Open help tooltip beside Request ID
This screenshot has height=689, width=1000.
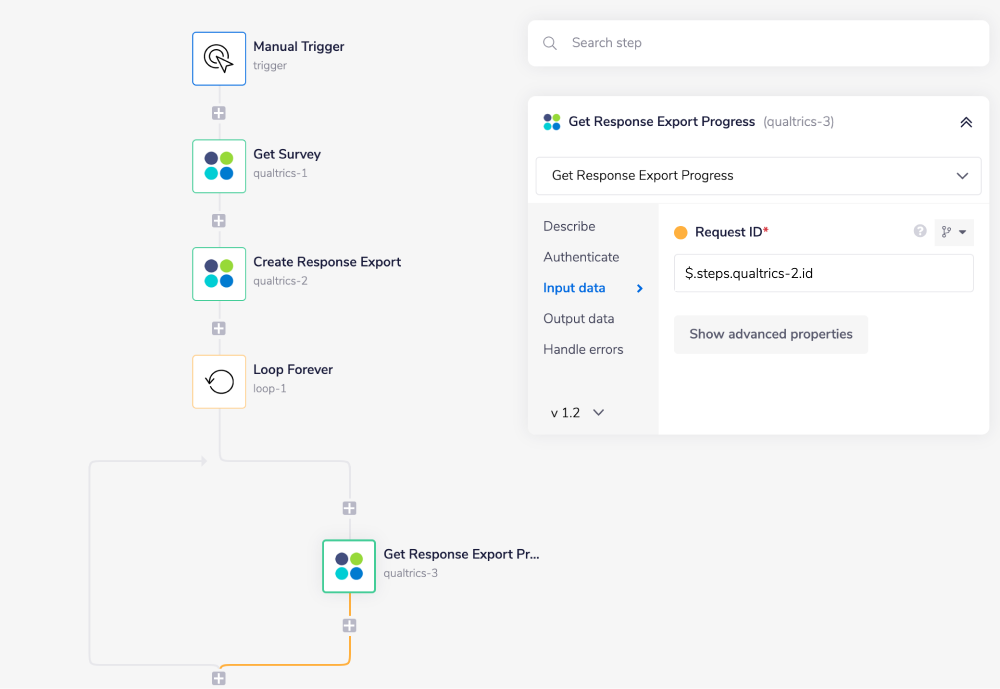coord(919,232)
